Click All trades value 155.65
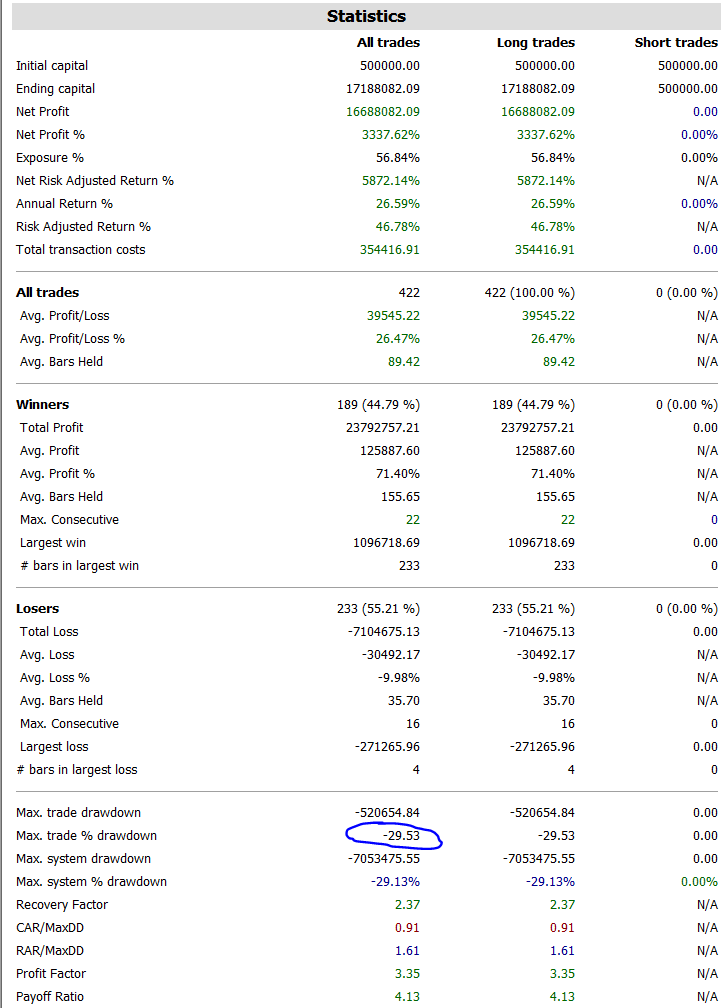 (400, 496)
